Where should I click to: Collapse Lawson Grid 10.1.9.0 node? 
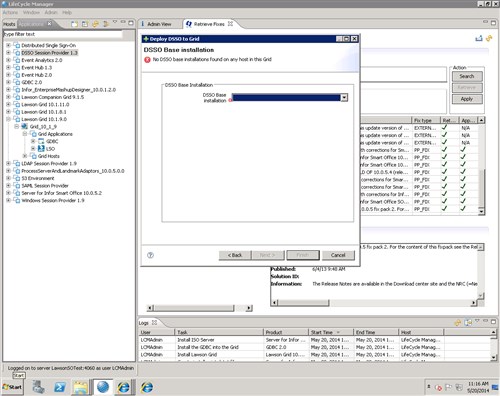pos(8,119)
